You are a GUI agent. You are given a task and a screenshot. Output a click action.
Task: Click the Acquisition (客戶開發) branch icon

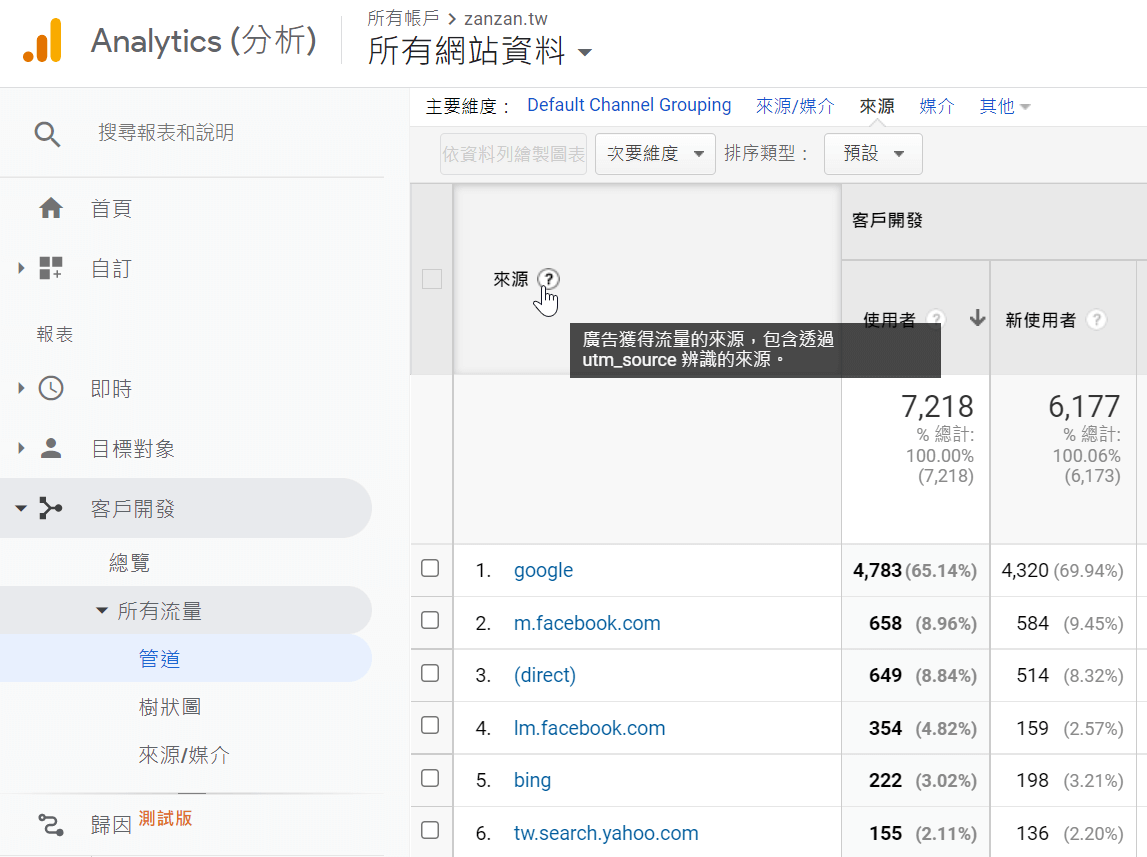coord(50,508)
